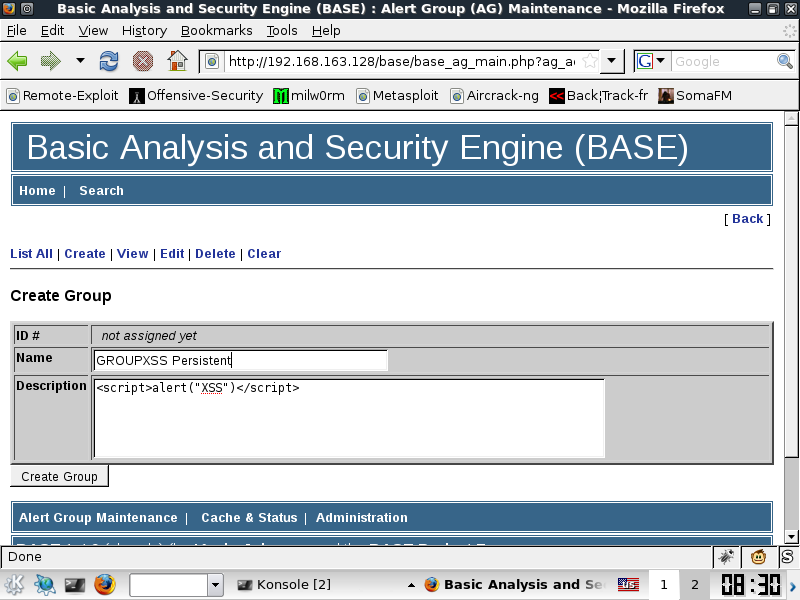Click the Delete alert group link
Screen dimensions: 800x600
pos(215,254)
